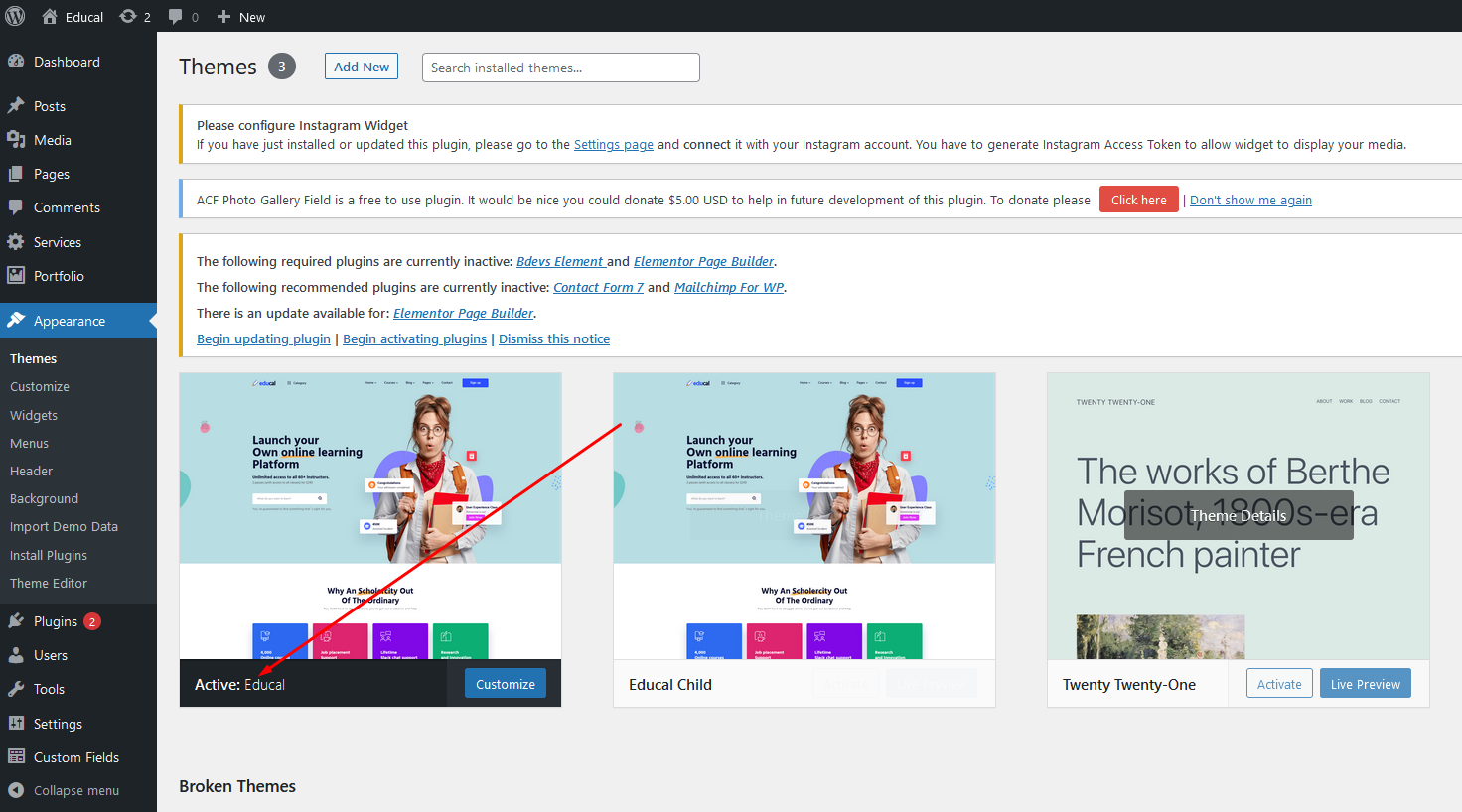Click Begin activating plugins link
Image resolution: width=1462 pixels, height=812 pixels.
[x=414, y=338]
